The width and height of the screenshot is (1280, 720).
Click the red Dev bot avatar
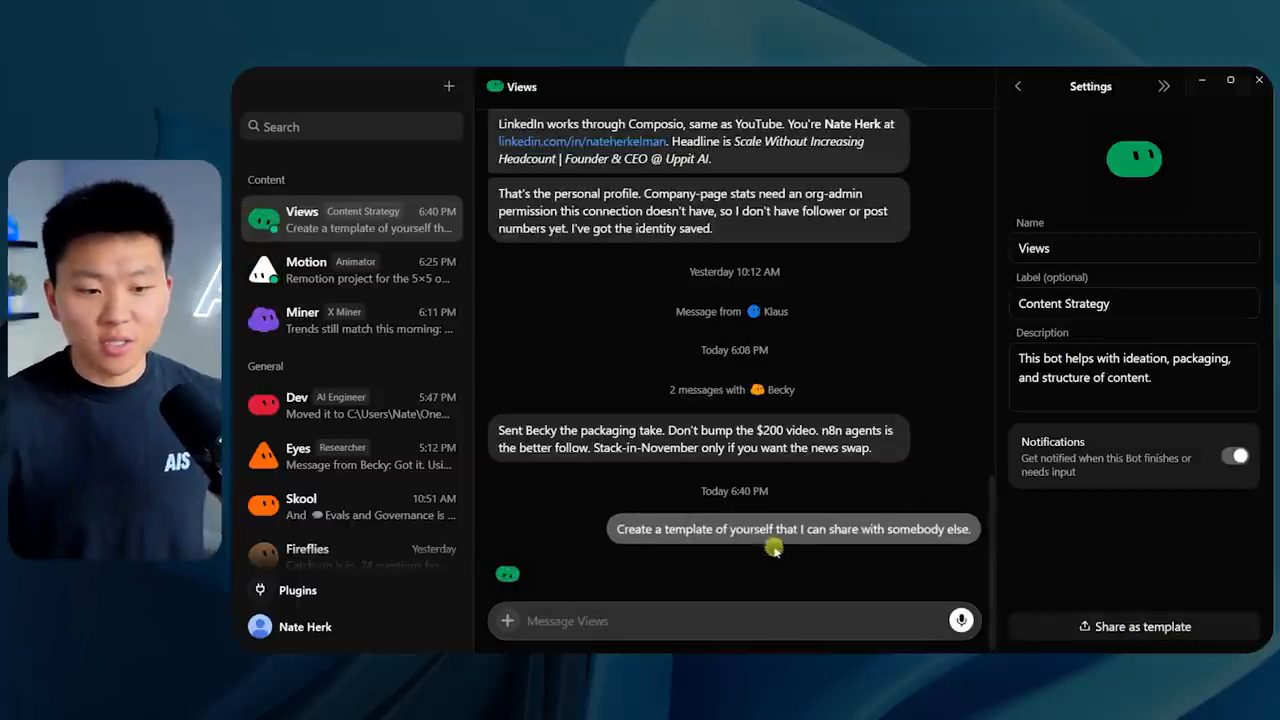pyautogui.click(x=263, y=405)
